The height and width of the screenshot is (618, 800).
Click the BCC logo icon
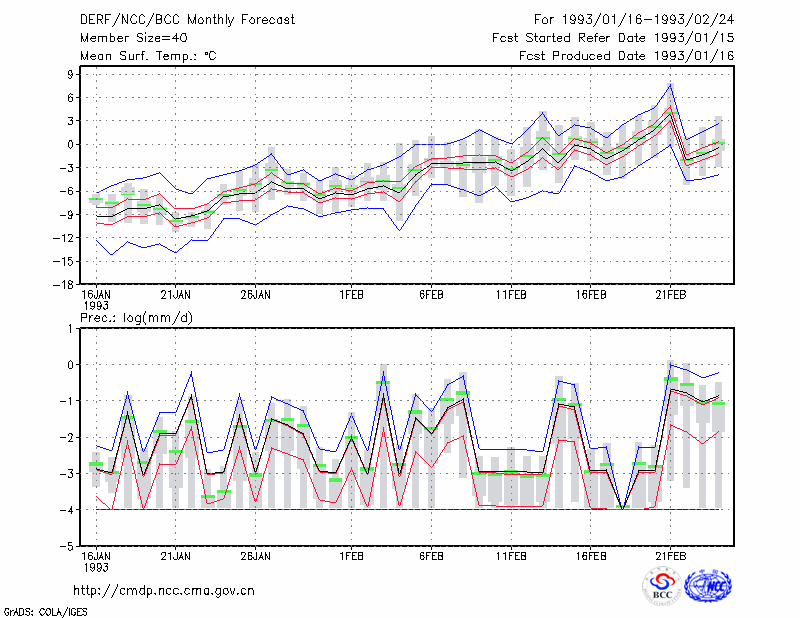click(x=662, y=586)
